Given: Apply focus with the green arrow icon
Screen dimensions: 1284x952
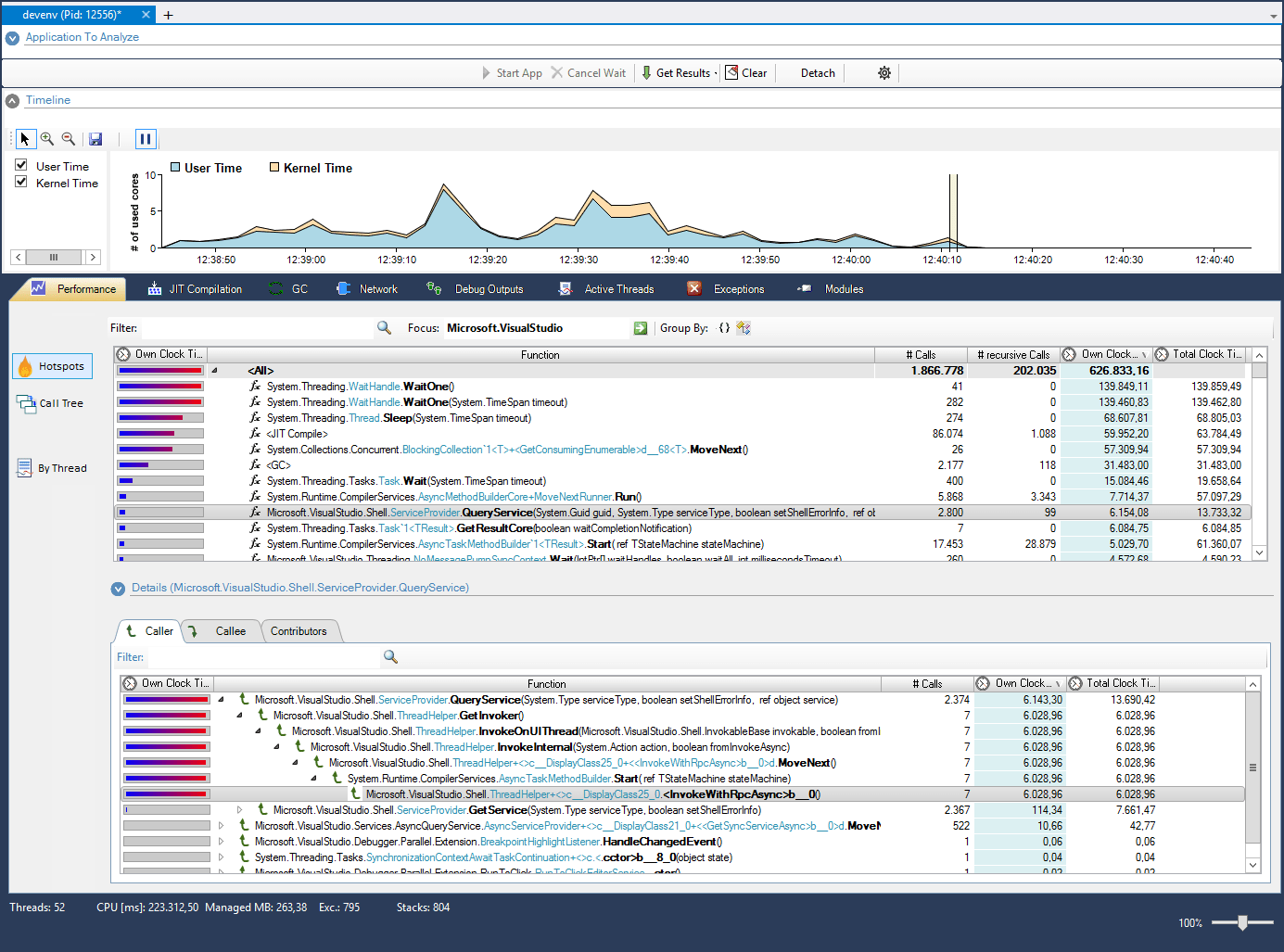Looking at the screenshot, I should [641, 328].
